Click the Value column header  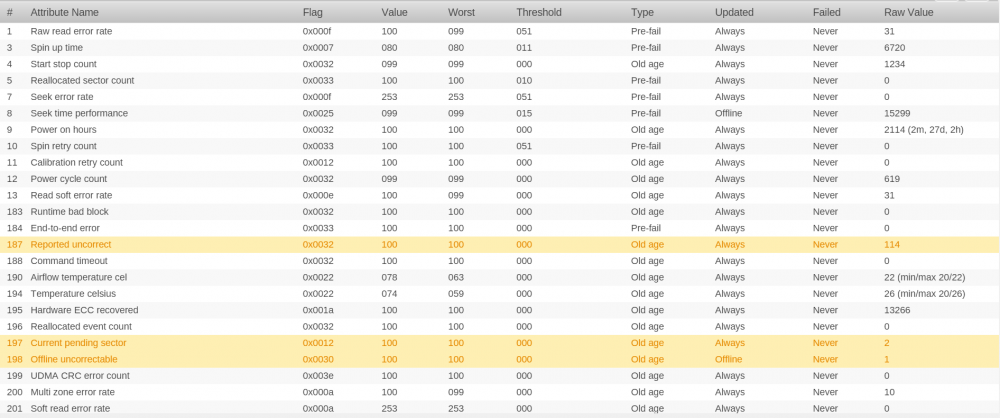[x=394, y=12]
